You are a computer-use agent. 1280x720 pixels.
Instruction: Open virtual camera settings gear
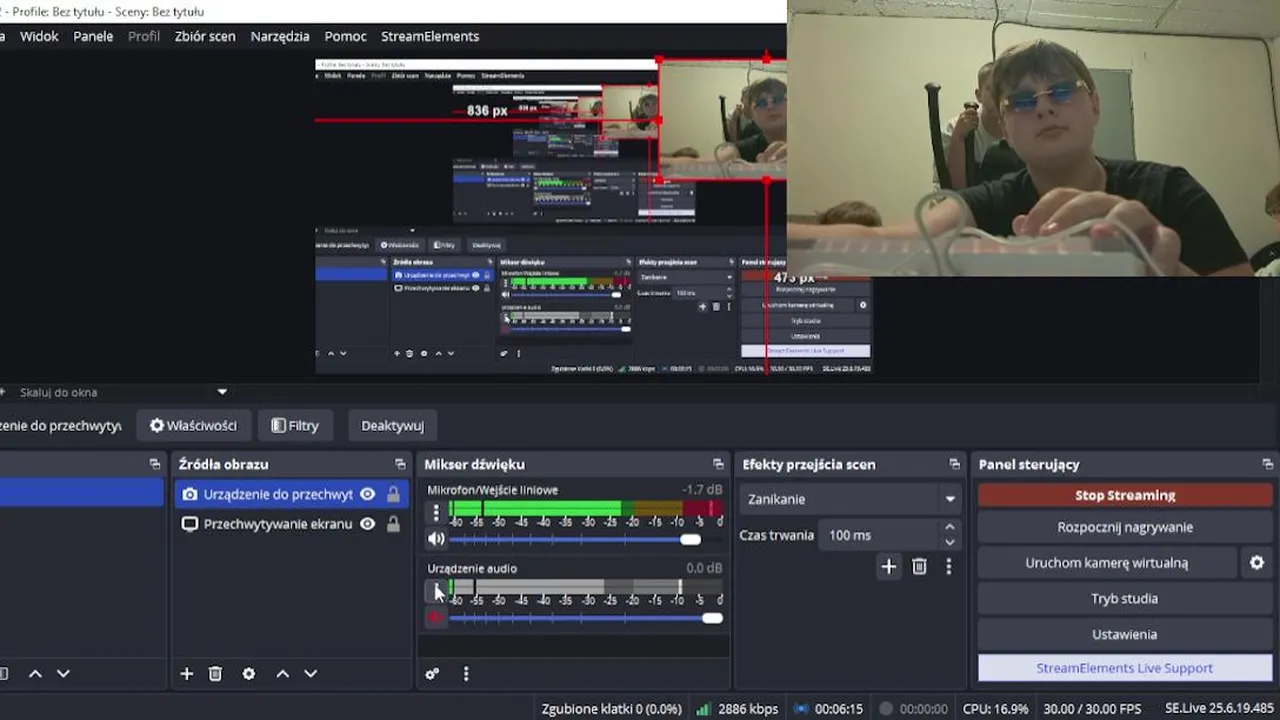(x=1257, y=563)
